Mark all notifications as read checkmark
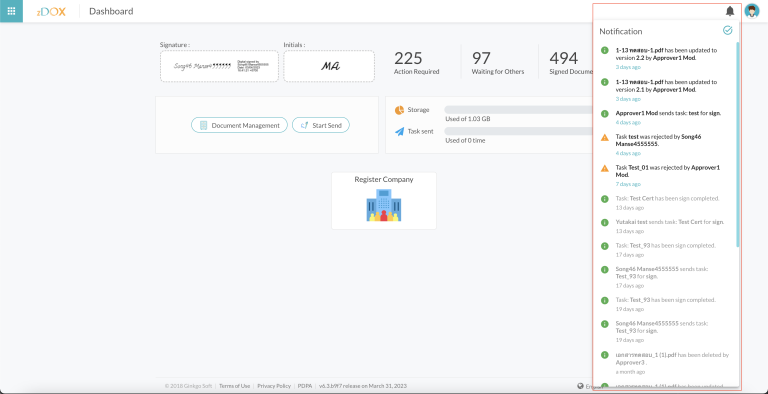This screenshot has height=394, width=768. 727,30
